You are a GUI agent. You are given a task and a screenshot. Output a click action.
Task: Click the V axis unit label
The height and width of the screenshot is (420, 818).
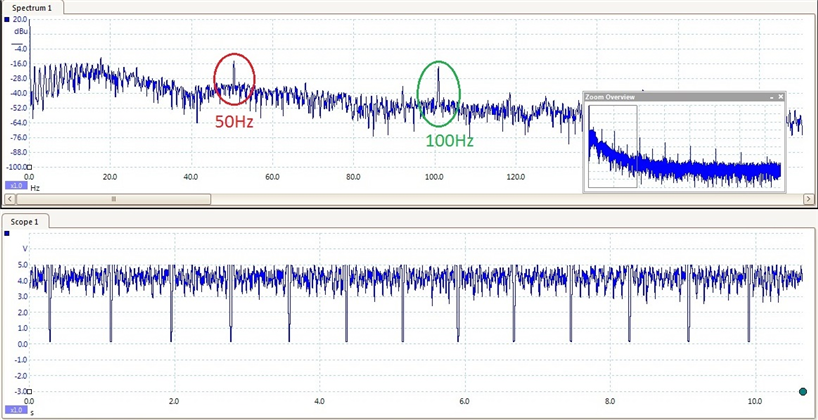24,248
